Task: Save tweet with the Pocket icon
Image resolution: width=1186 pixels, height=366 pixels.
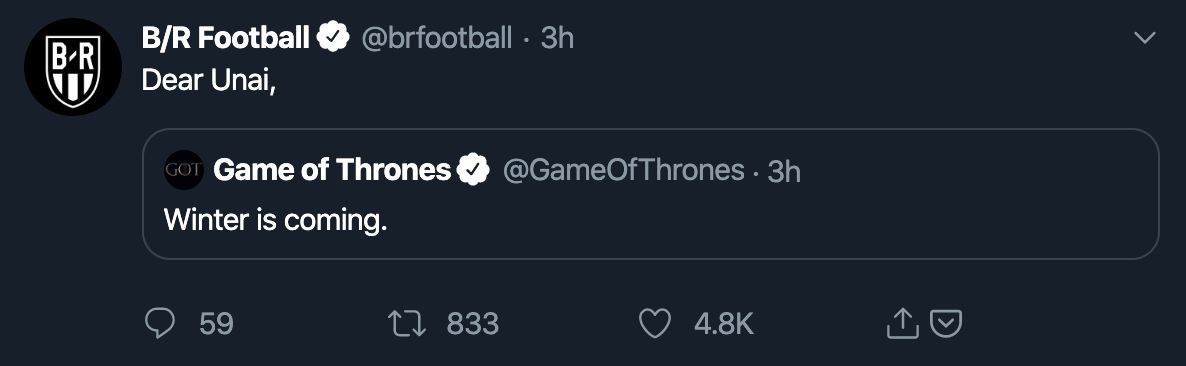Action: pyautogui.click(x=945, y=324)
